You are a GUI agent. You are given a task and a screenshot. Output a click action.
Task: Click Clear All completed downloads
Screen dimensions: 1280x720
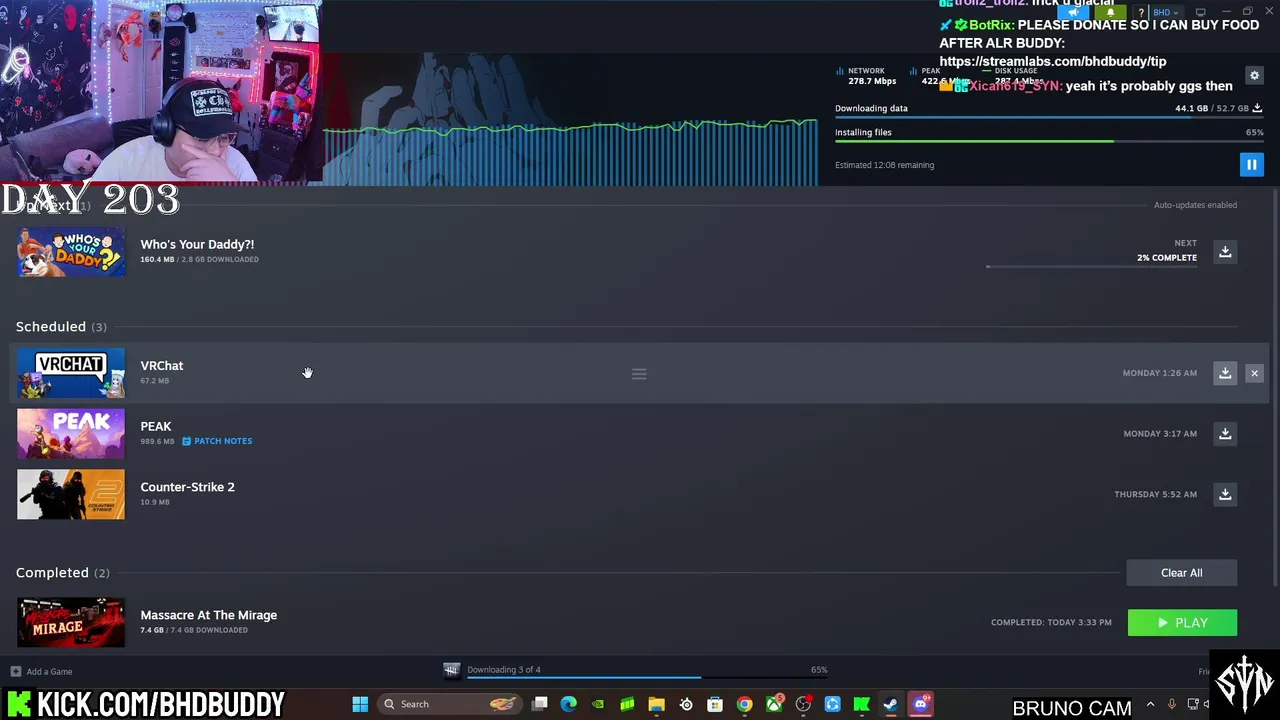click(1182, 573)
